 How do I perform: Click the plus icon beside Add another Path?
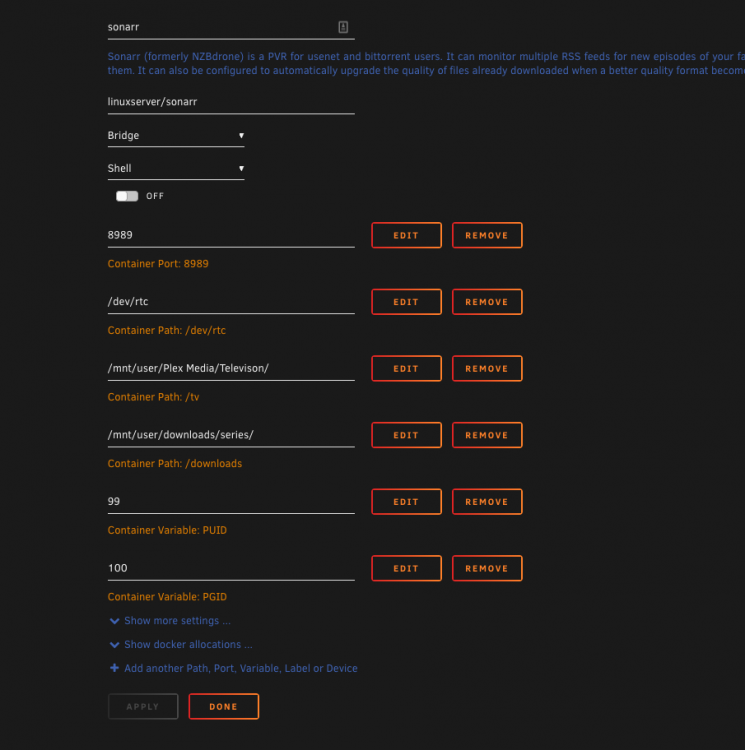coord(114,668)
